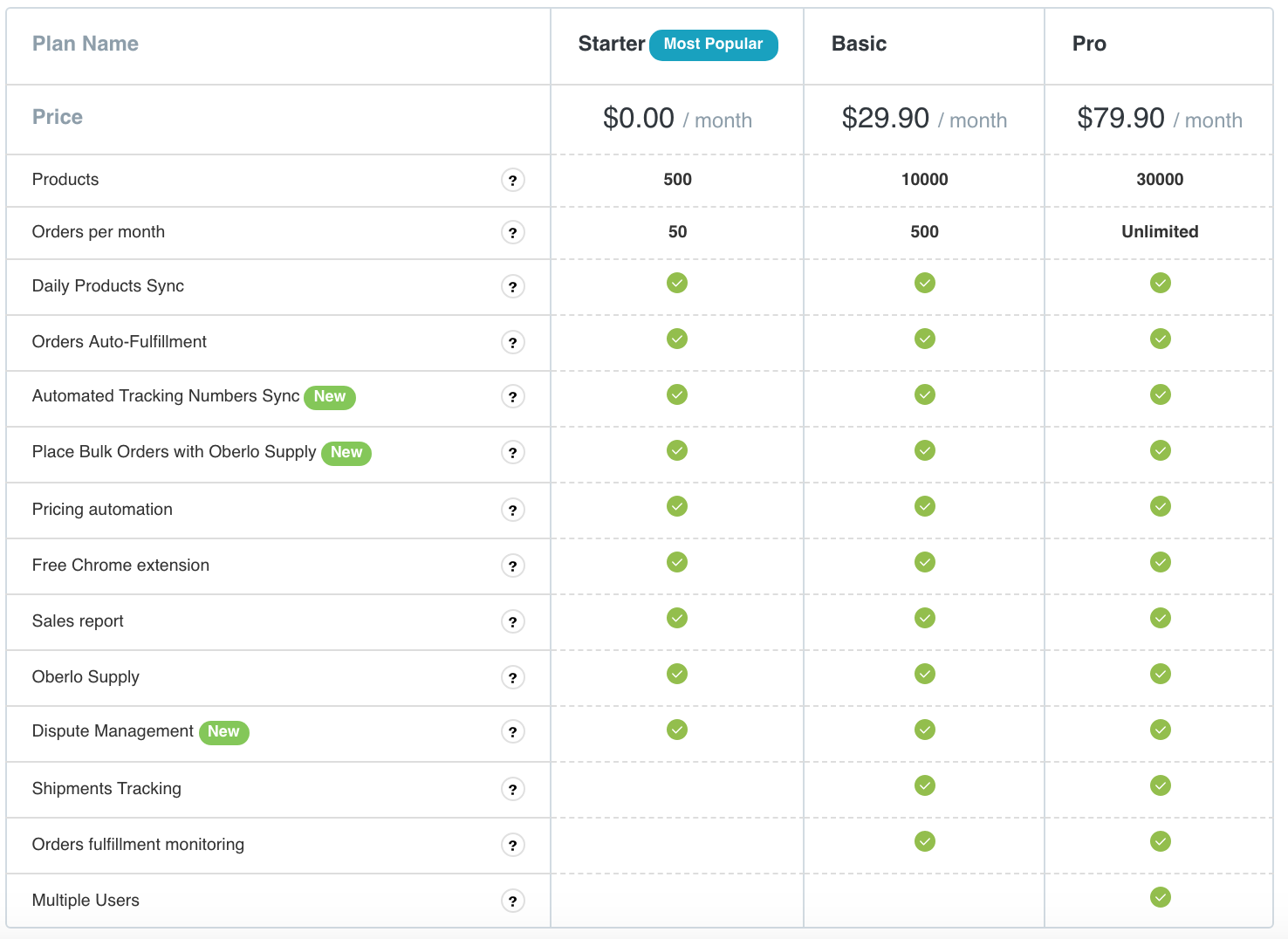The height and width of the screenshot is (939, 1288).
Task: Click the Daily Products Sync question mark
Action: tap(513, 287)
